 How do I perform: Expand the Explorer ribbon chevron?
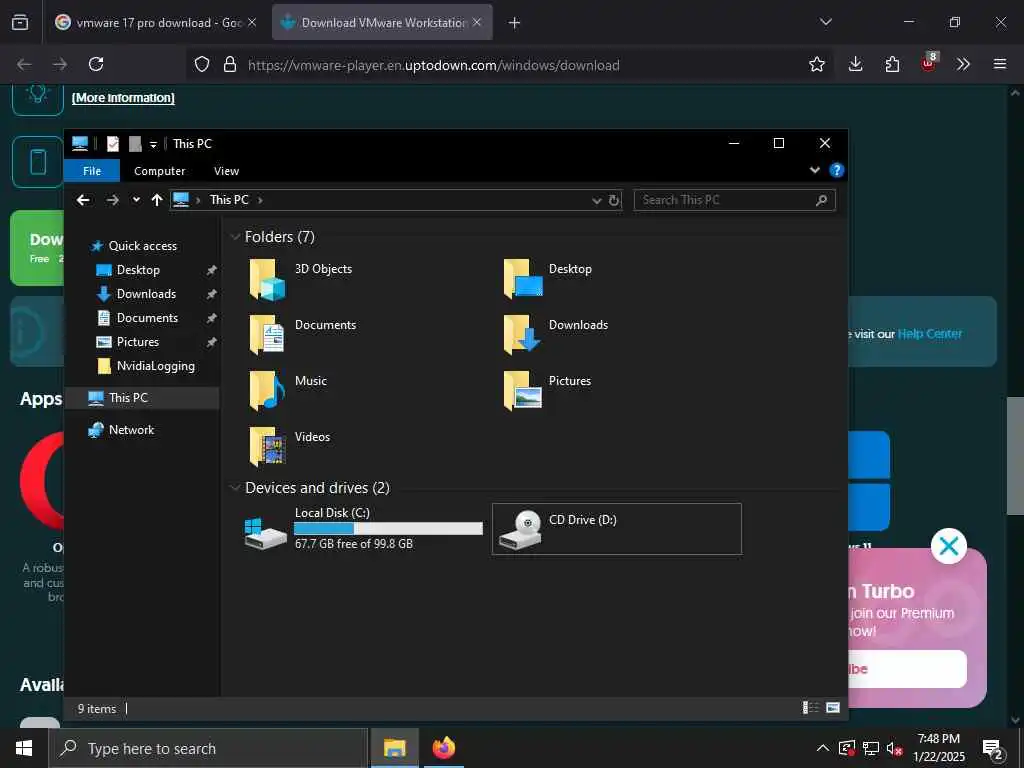(815, 170)
